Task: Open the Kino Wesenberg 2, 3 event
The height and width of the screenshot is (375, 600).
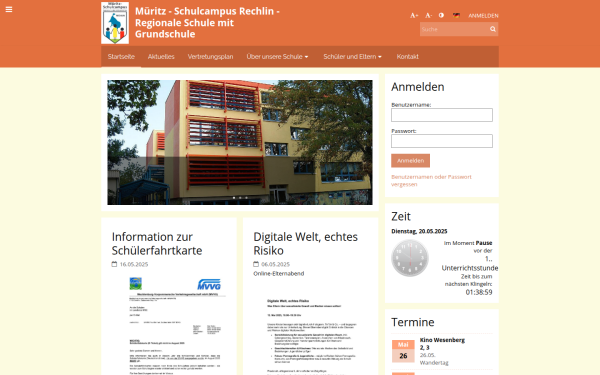Action: [442, 344]
